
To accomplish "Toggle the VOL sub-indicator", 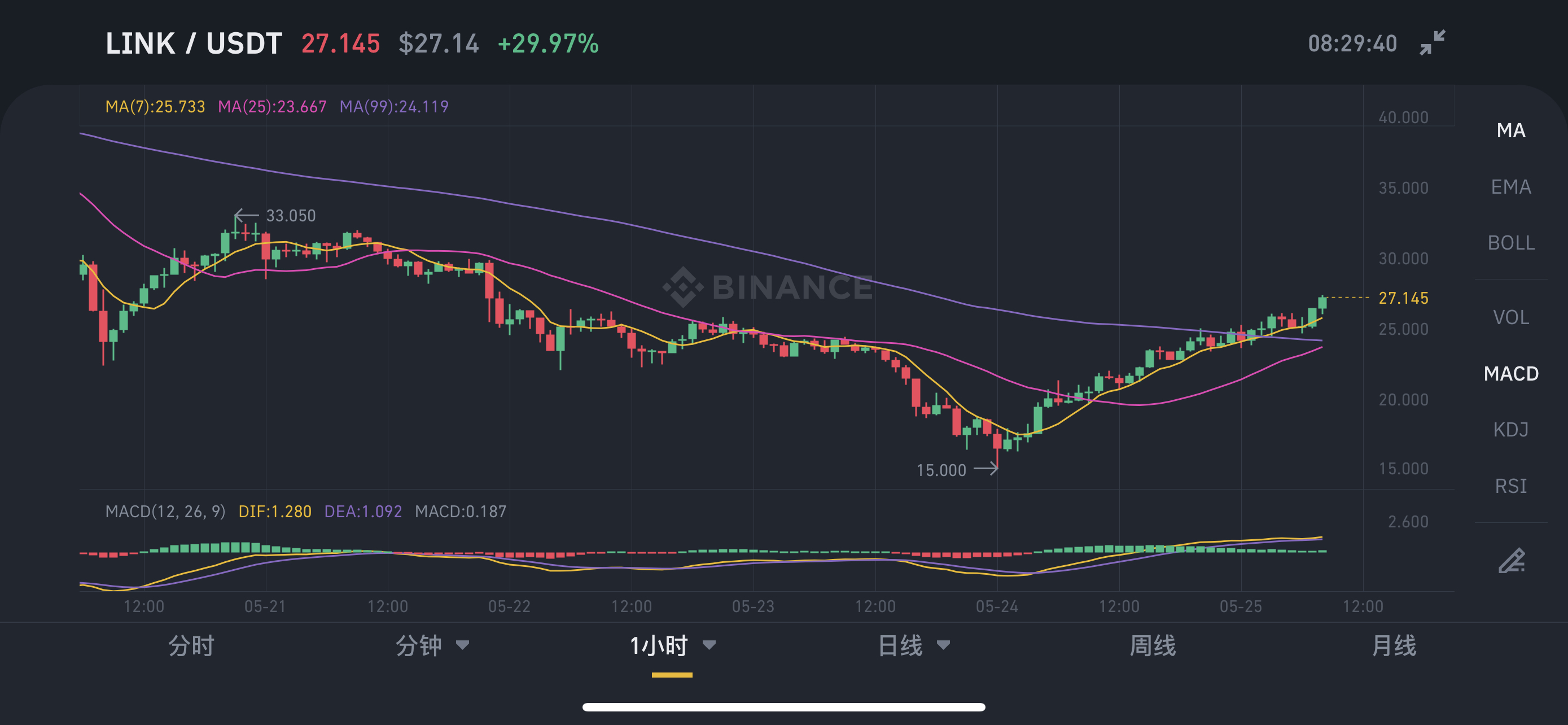I will click(1511, 317).
